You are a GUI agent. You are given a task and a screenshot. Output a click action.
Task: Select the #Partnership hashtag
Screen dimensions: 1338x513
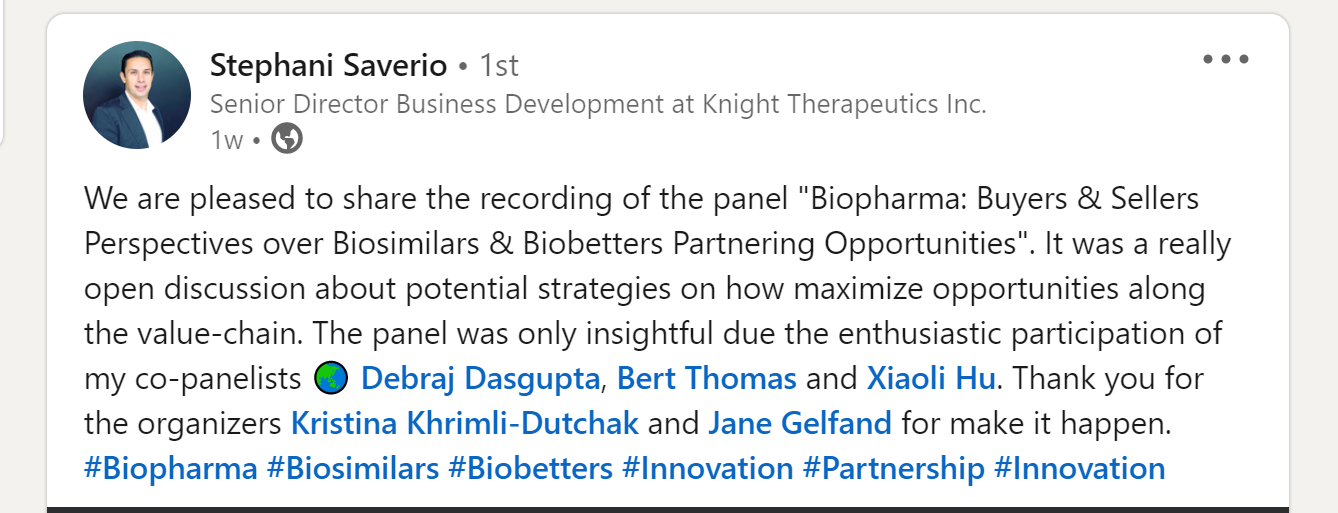[x=893, y=469]
